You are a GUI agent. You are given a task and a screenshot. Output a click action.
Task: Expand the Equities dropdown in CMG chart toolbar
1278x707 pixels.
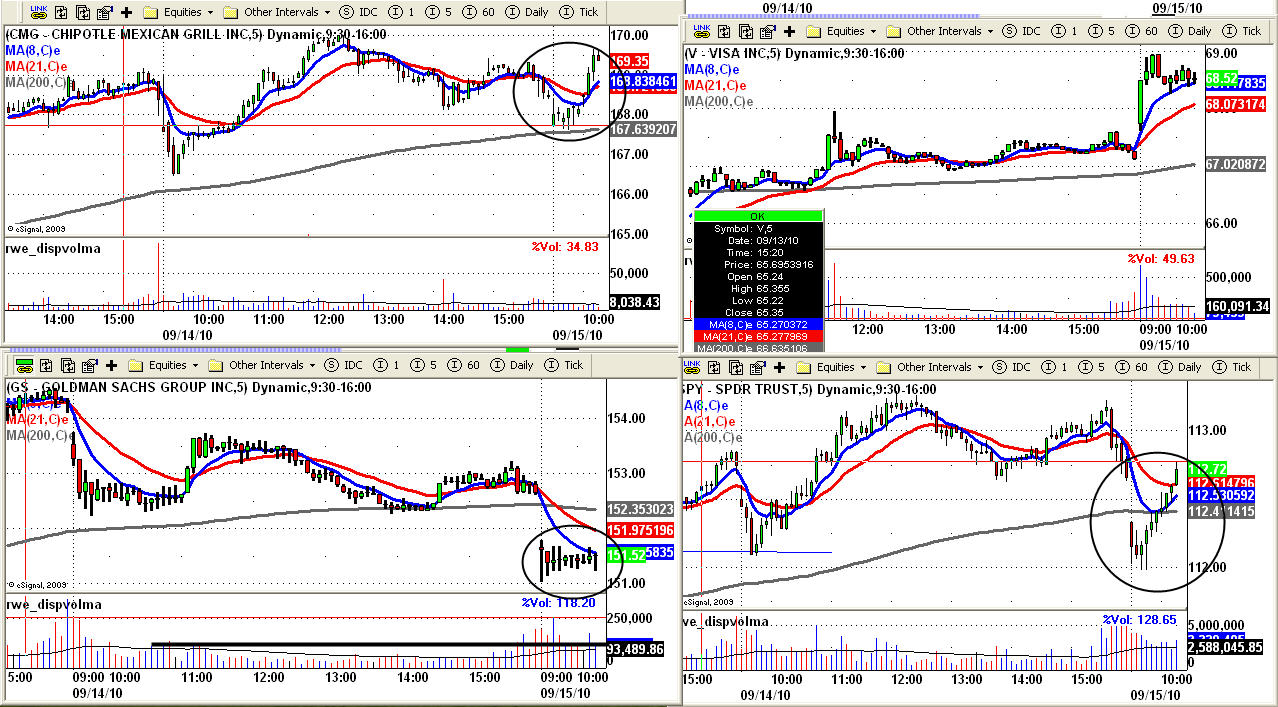click(x=178, y=13)
